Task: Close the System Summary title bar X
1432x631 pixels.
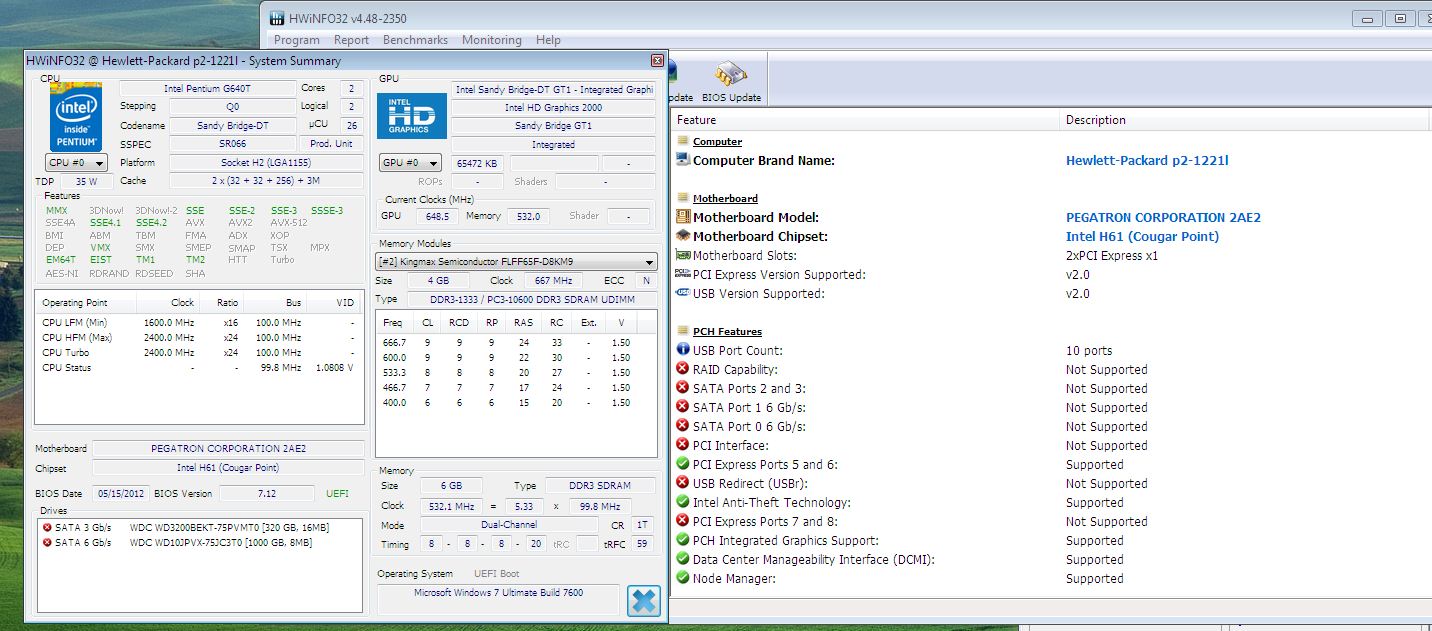Action: tap(657, 60)
